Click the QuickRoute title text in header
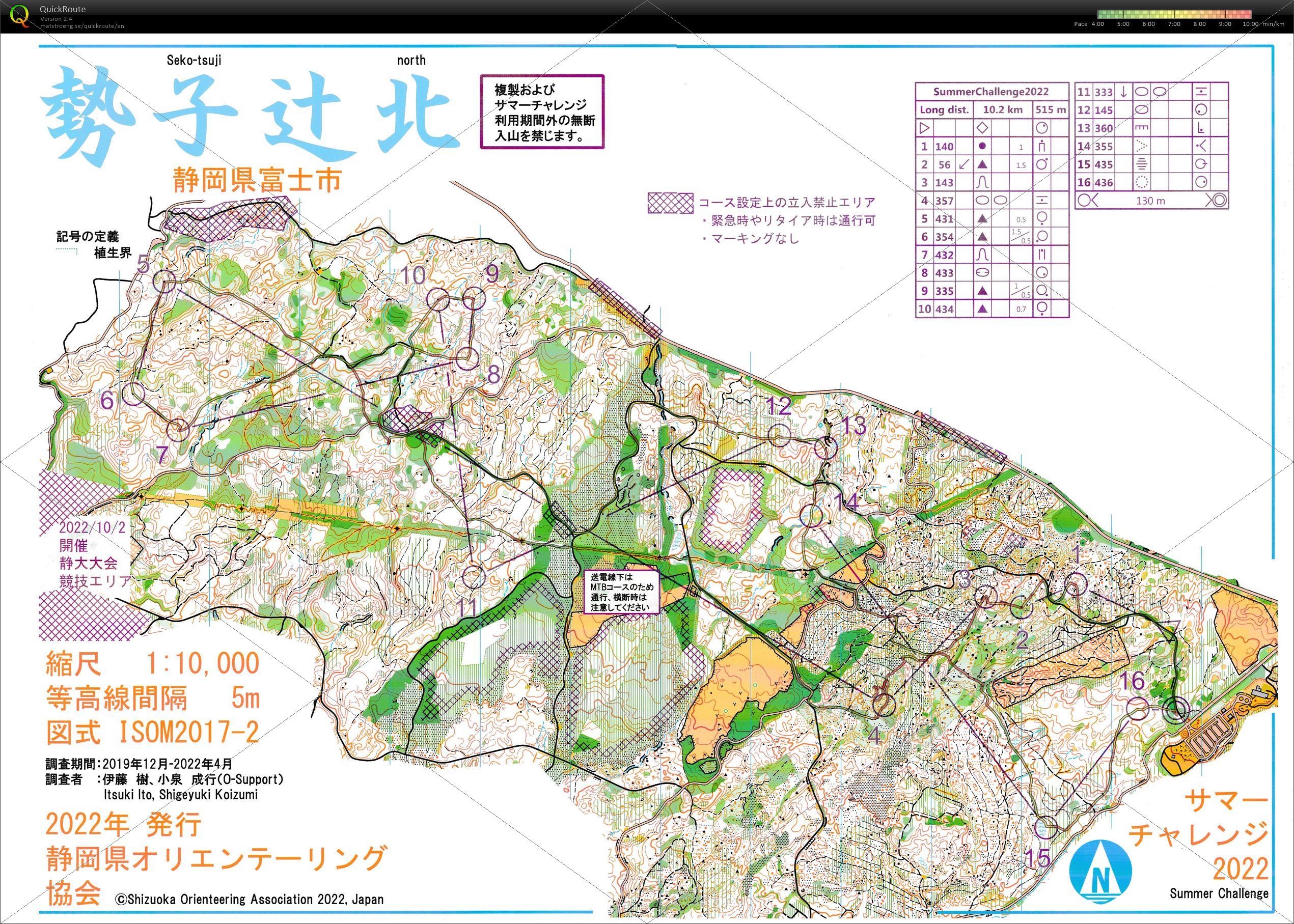This screenshot has width=1294, height=924. (63, 9)
